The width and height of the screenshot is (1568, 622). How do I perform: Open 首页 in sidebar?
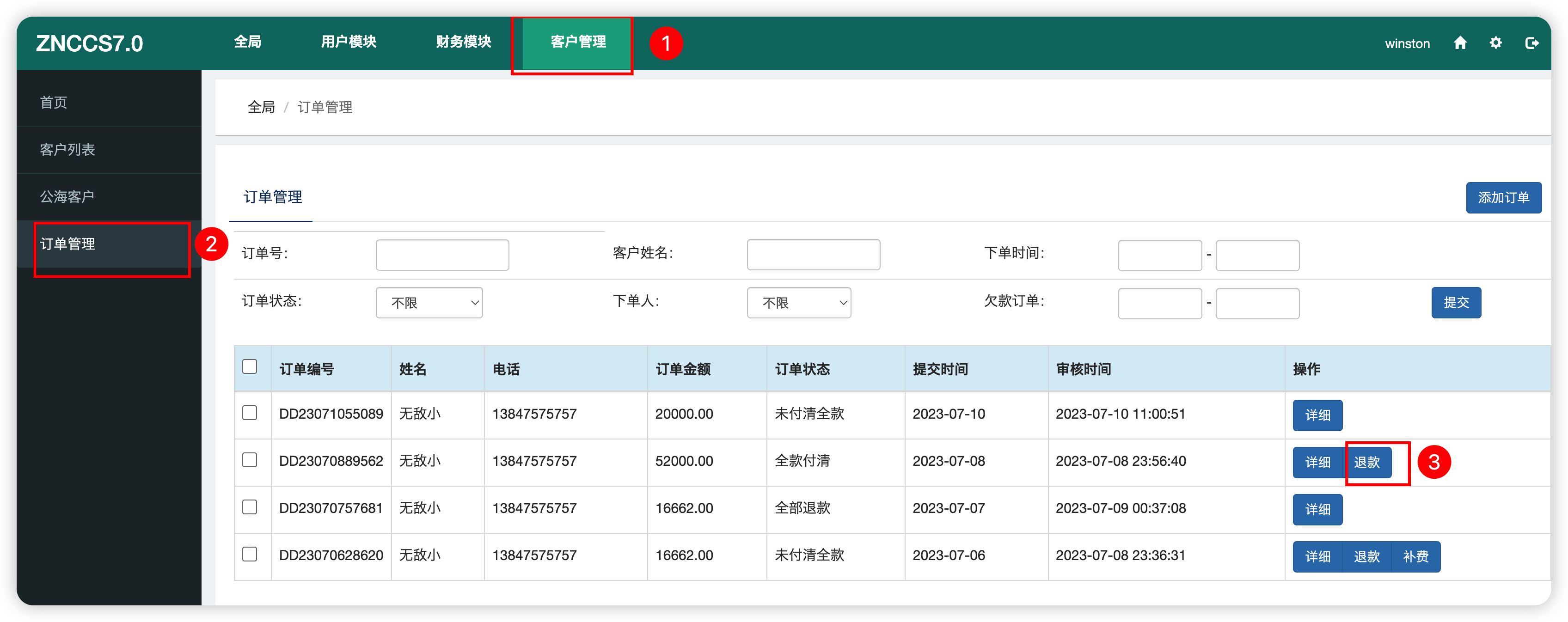(x=109, y=102)
